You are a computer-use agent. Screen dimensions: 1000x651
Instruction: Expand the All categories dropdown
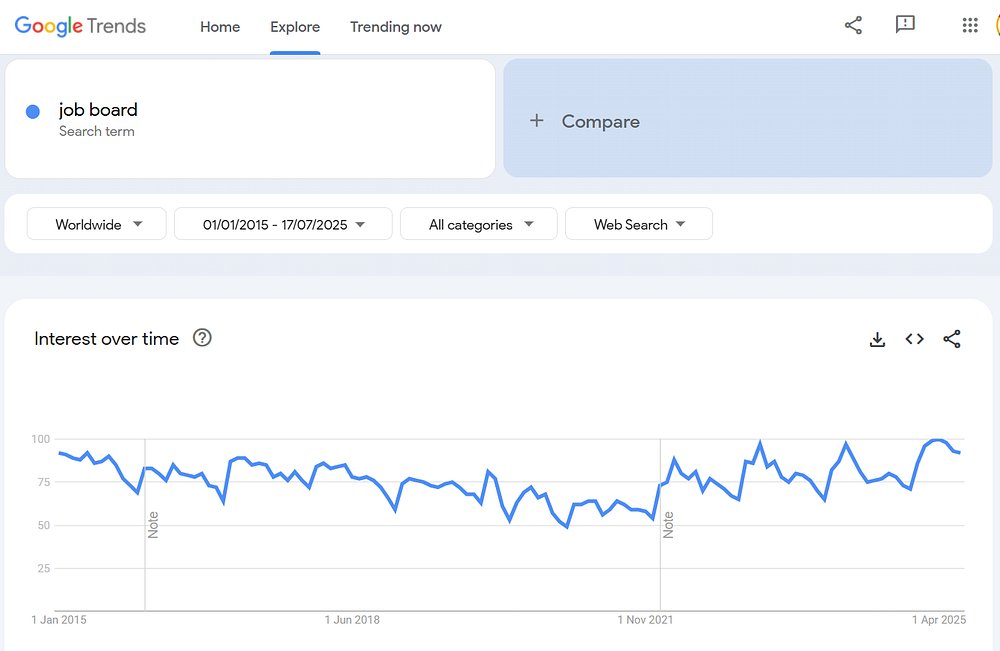click(478, 224)
